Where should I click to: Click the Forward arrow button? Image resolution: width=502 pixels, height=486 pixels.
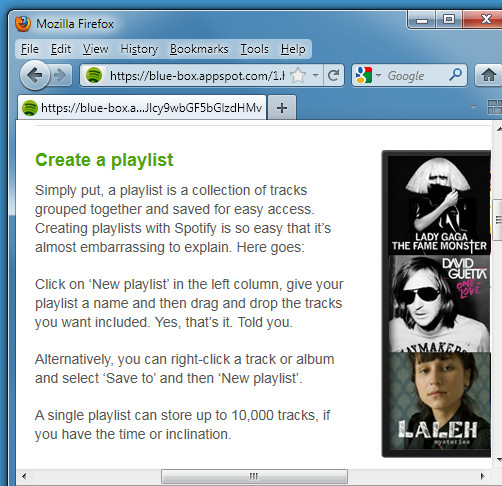pos(61,75)
